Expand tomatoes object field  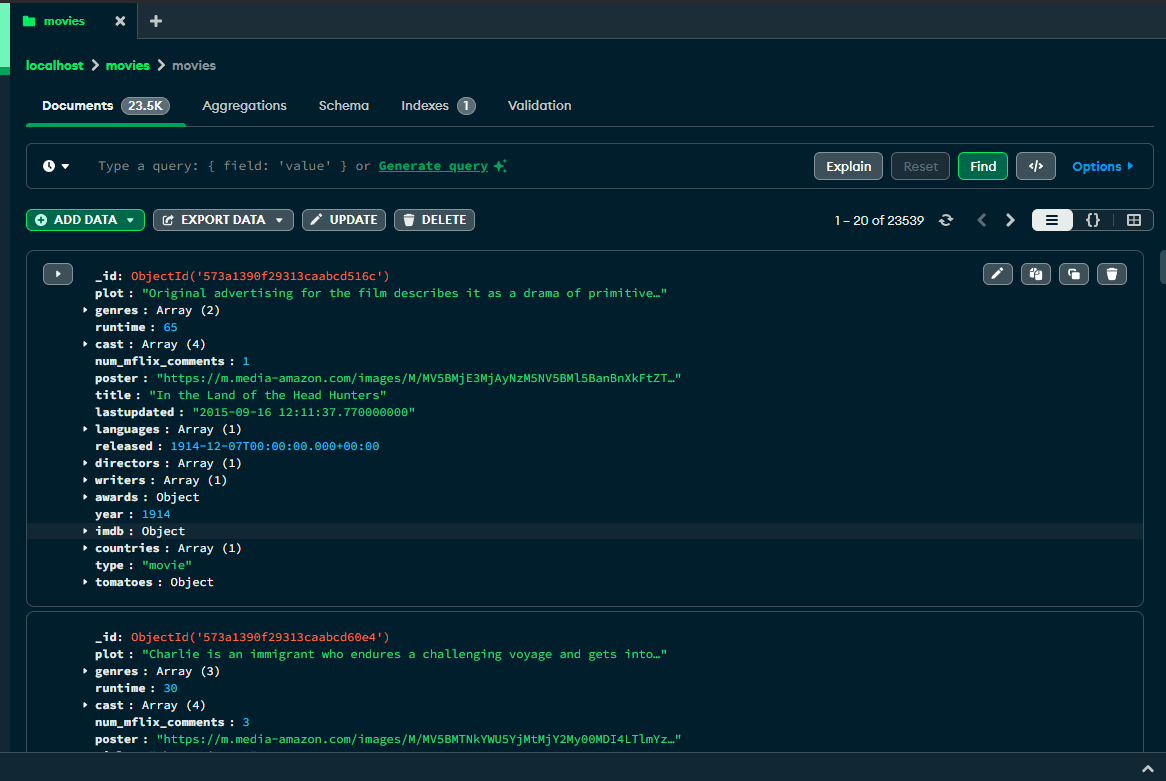tap(85, 582)
